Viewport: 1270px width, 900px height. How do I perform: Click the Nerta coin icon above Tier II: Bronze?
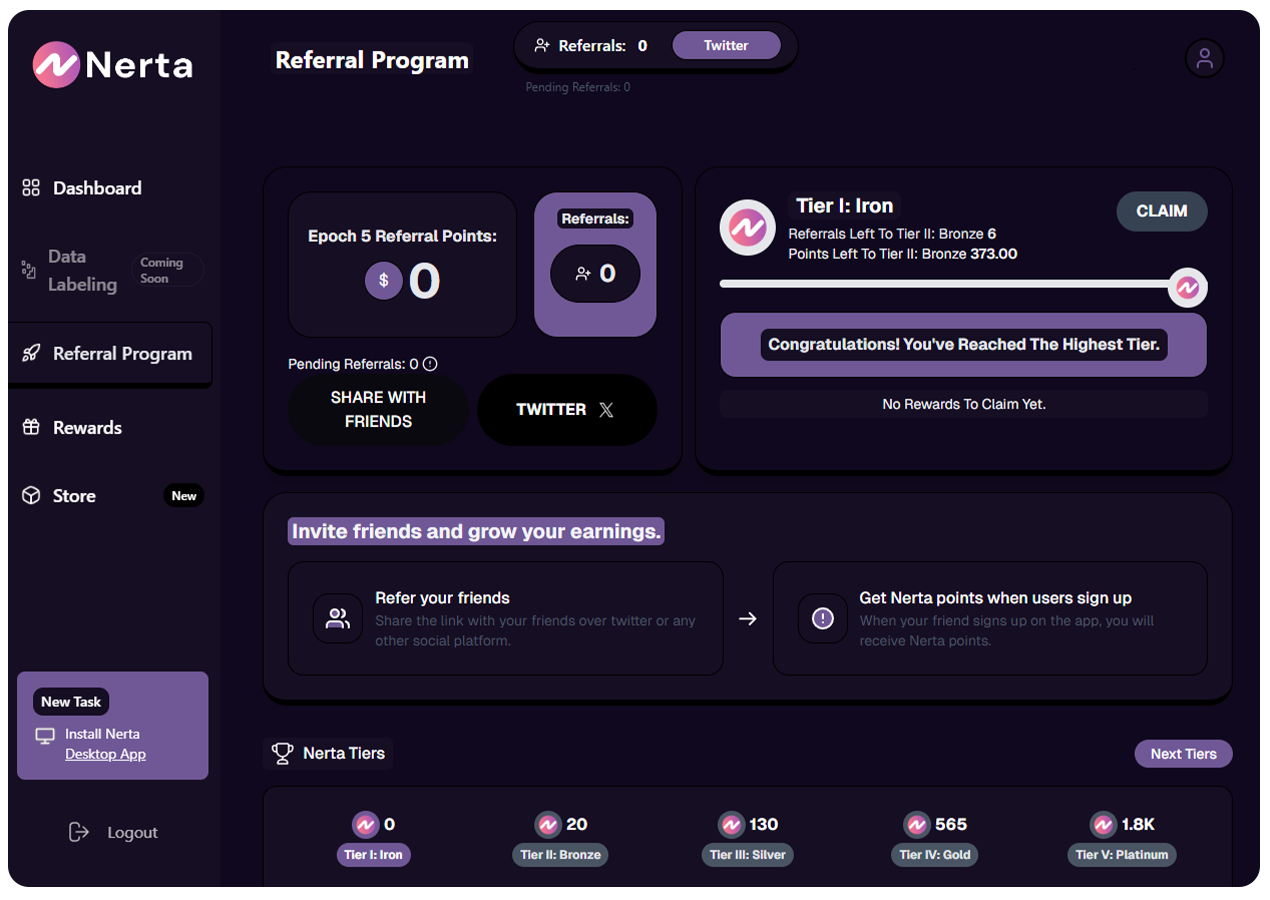pyautogui.click(x=548, y=825)
